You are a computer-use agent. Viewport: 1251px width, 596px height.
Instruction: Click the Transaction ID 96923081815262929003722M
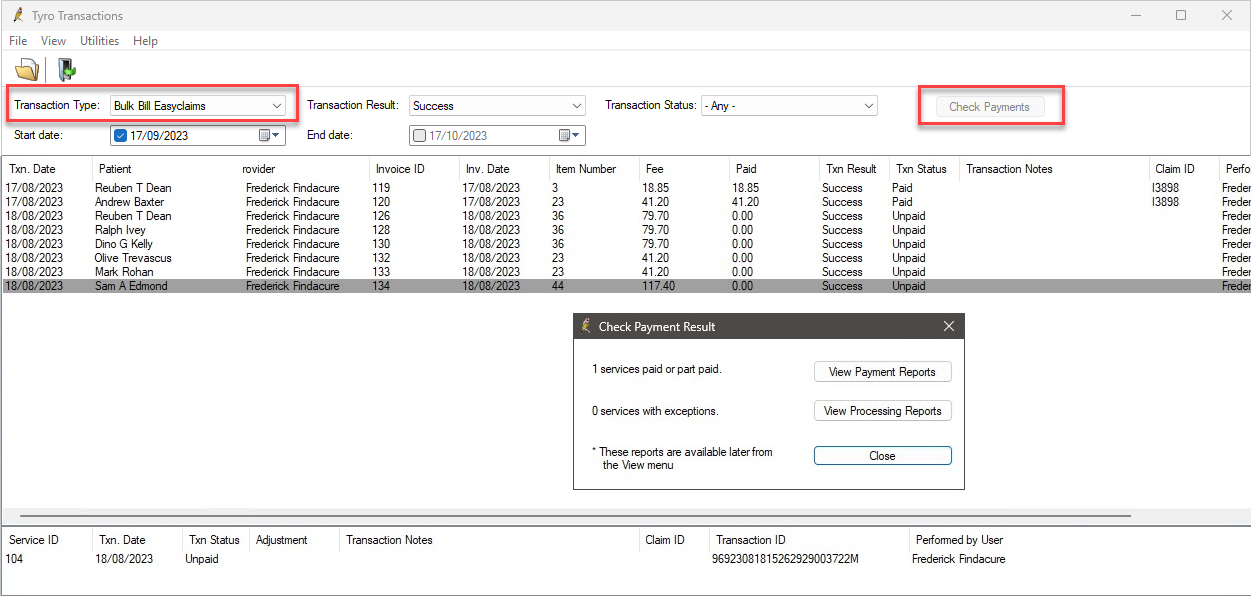(787, 559)
